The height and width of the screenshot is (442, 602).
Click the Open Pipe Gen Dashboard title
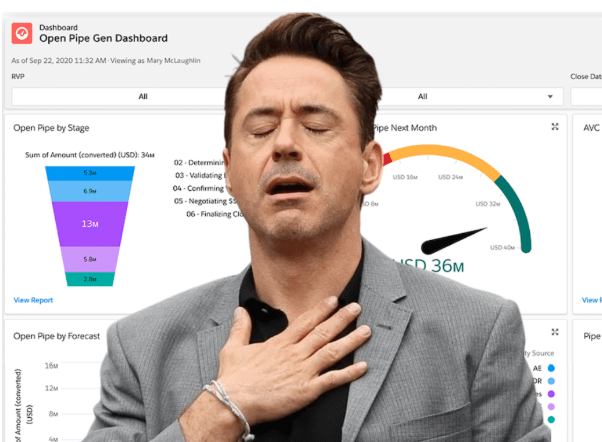pos(103,38)
